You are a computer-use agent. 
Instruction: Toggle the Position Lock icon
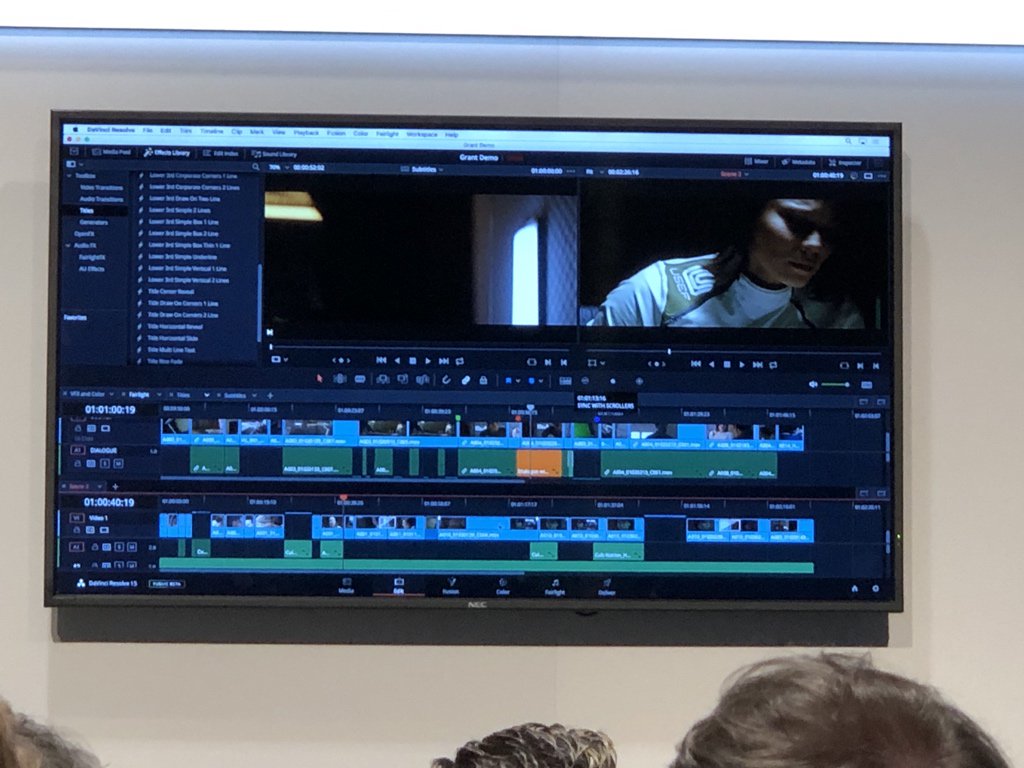click(x=483, y=380)
